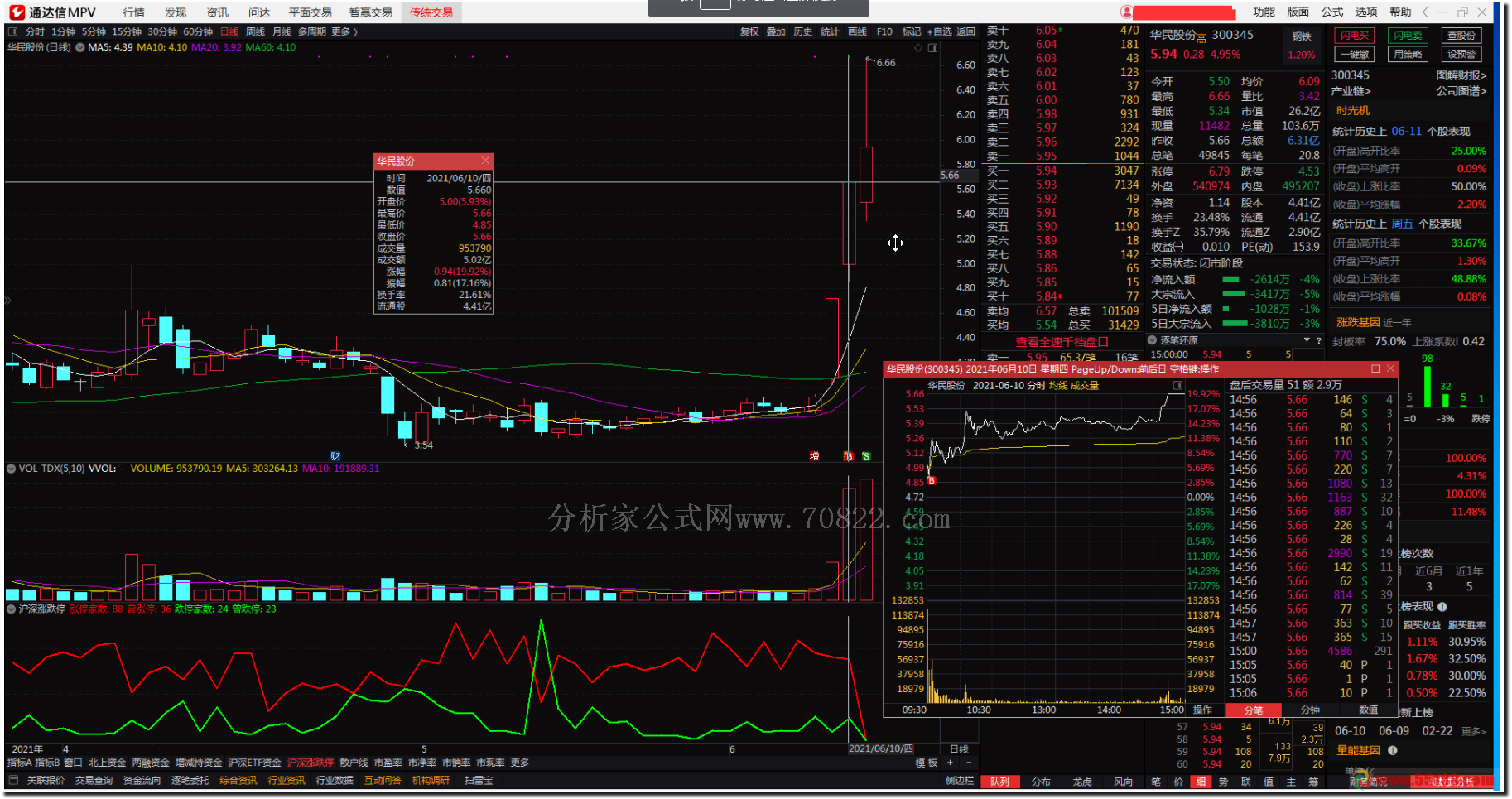Image resolution: width=1512 pixels, height=799 pixels.
Task: Click the minus icon next to 模板
Action: coord(969,763)
